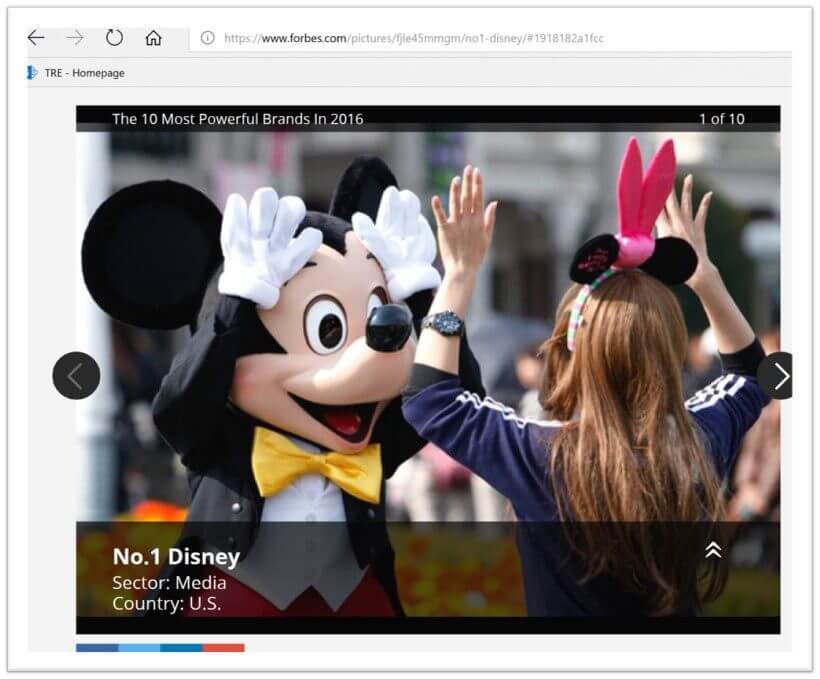Image resolution: width=820 pixels, height=679 pixels.
Task: Click the '1 of 10' slide counter
Action: [x=722, y=119]
